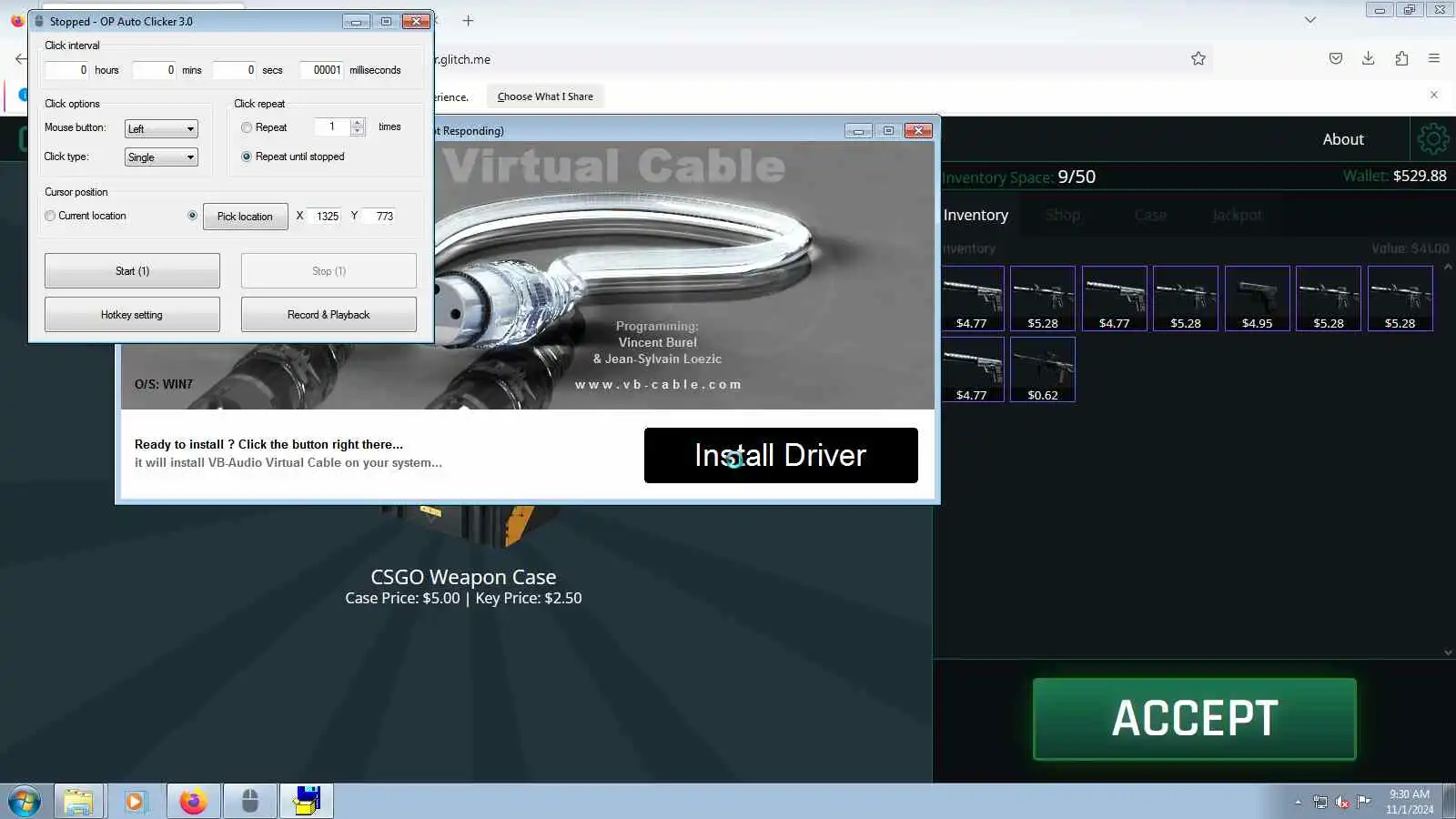The height and width of the screenshot is (819, 1456).
Task: Bookmark this page with the star icon
Action: [1198, 59]
